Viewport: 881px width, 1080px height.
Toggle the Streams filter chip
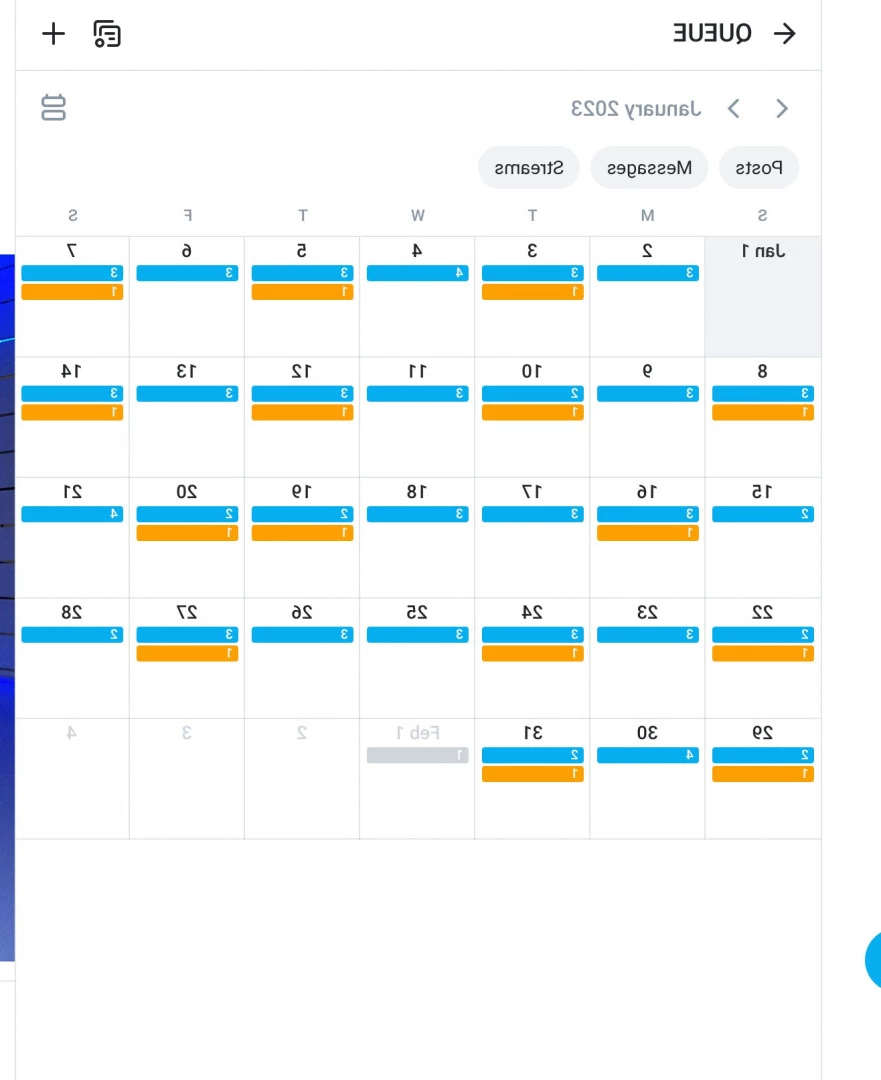click(x=528, y=167)
